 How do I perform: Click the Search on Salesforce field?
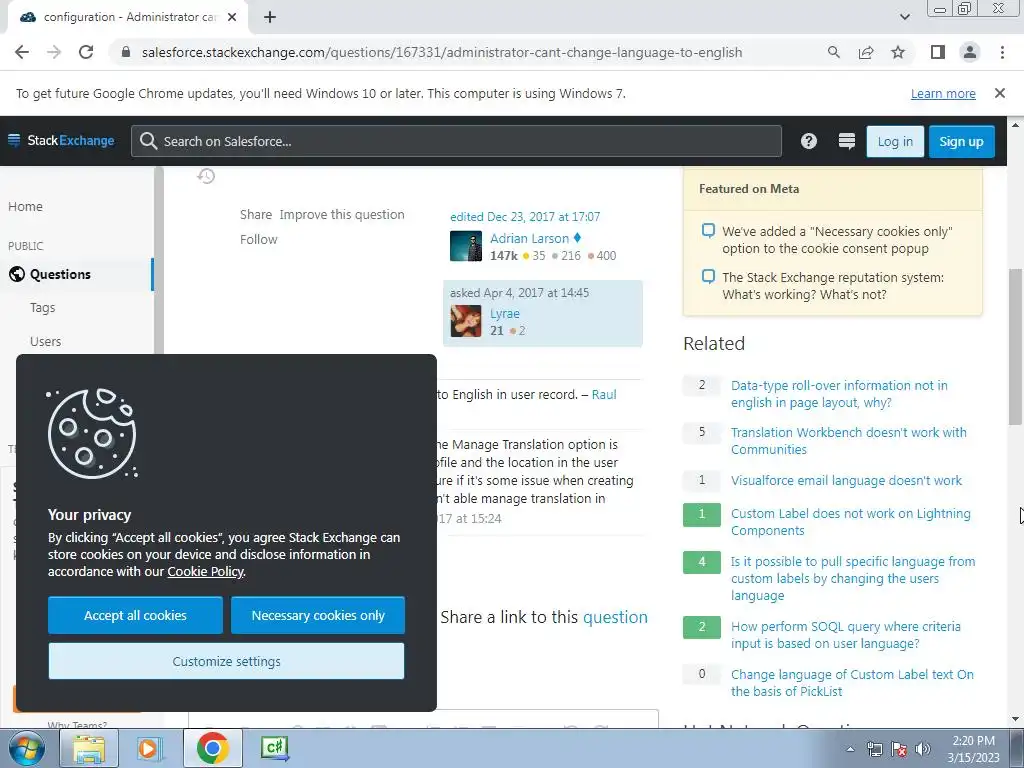(456, 141)
